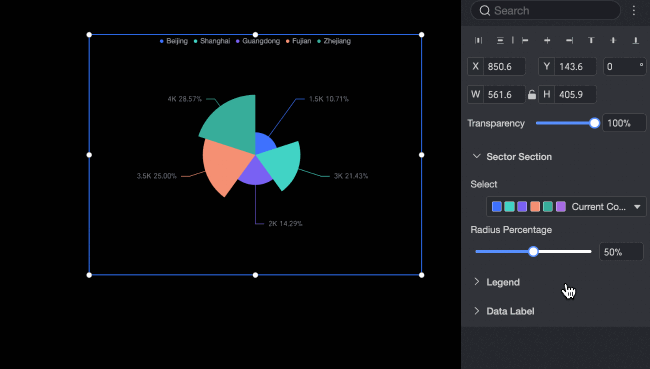Click the Radius Percentage 50% value field
The height and width of the screenshot is (369, 650).
pyautogui.click(x=621, y=252)
